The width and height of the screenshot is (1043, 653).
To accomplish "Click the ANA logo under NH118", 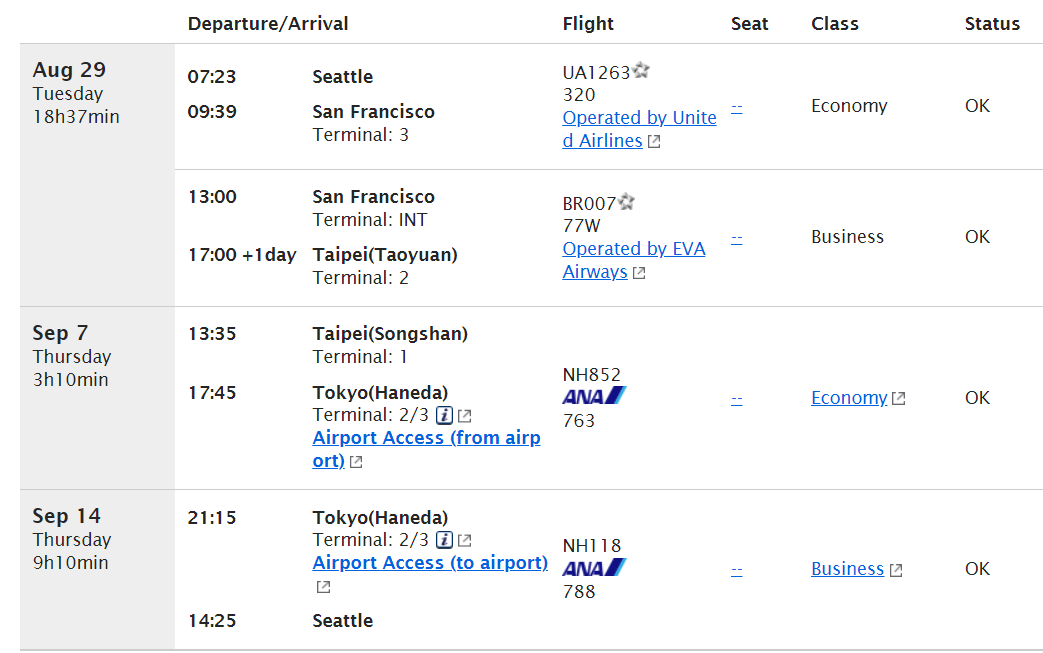I will [x=594, y=568].
